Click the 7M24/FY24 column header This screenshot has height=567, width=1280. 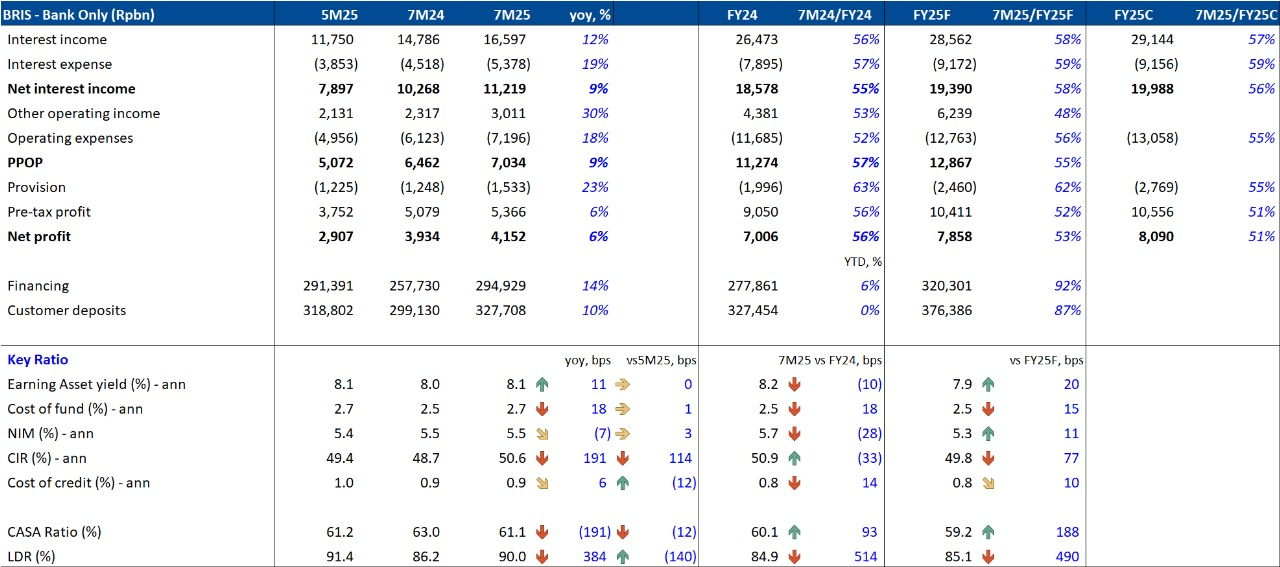click(x=834, y=14)
